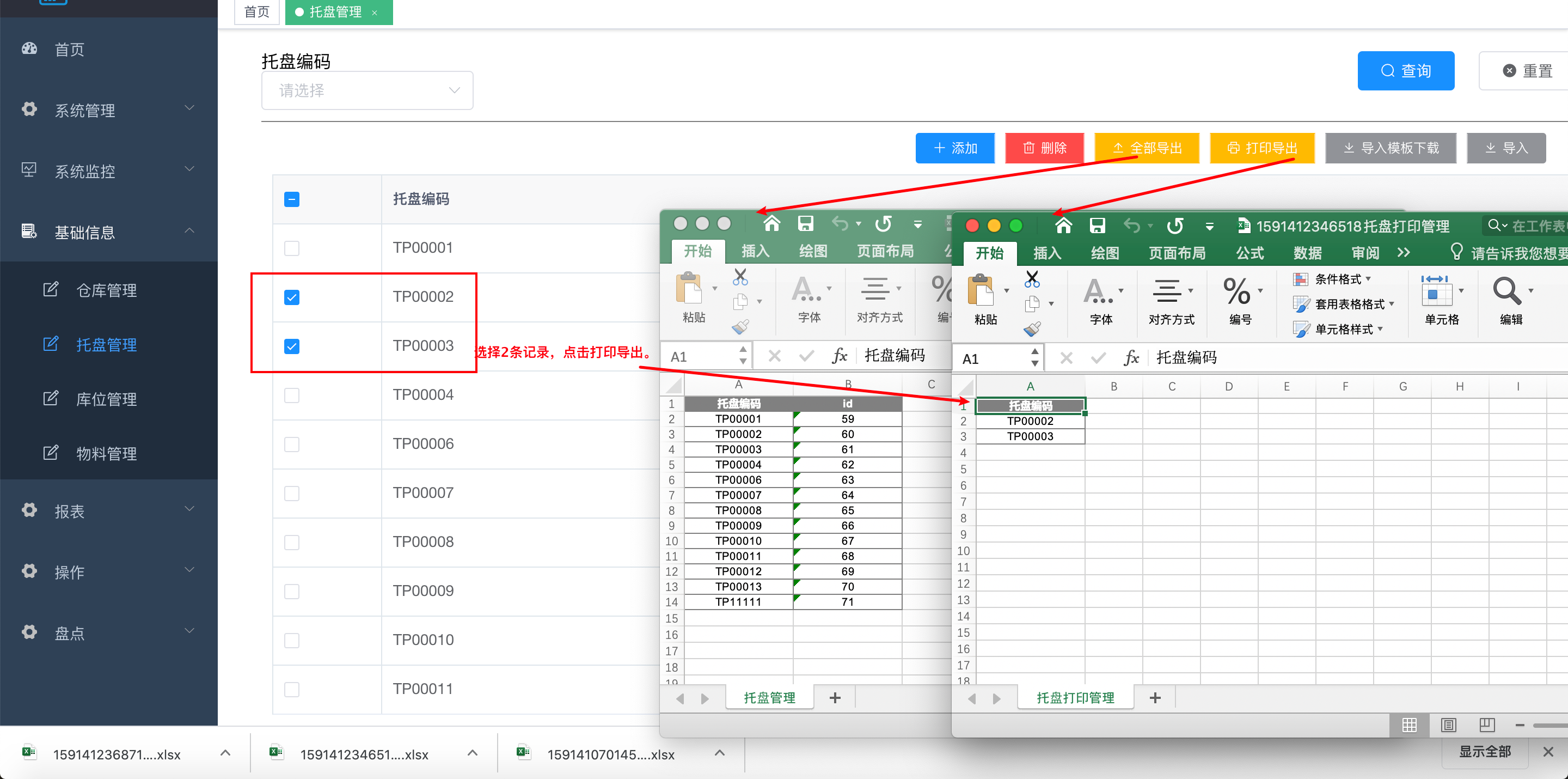Add new sheet next to 托盘打印管理 tab
Screen dimensions: 1568x779
(x=1155, y=698)
